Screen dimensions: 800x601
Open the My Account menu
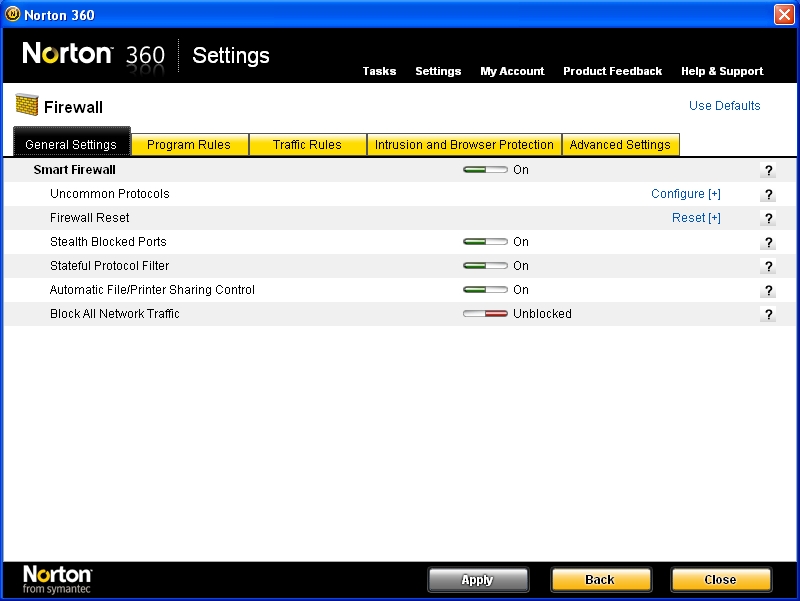[512, 71]
